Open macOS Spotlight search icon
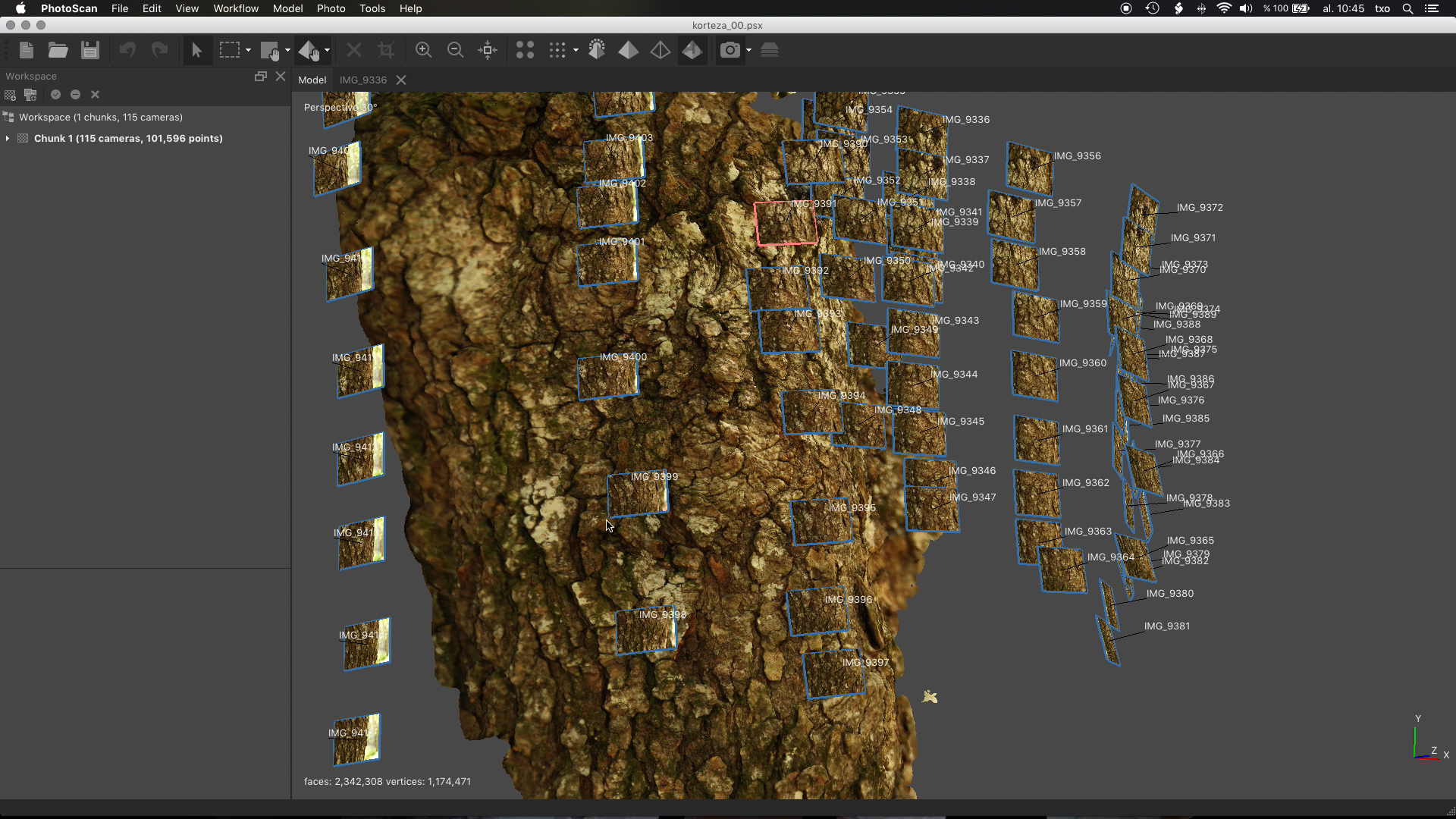The image size is (1456, 819). point(1407,8)
